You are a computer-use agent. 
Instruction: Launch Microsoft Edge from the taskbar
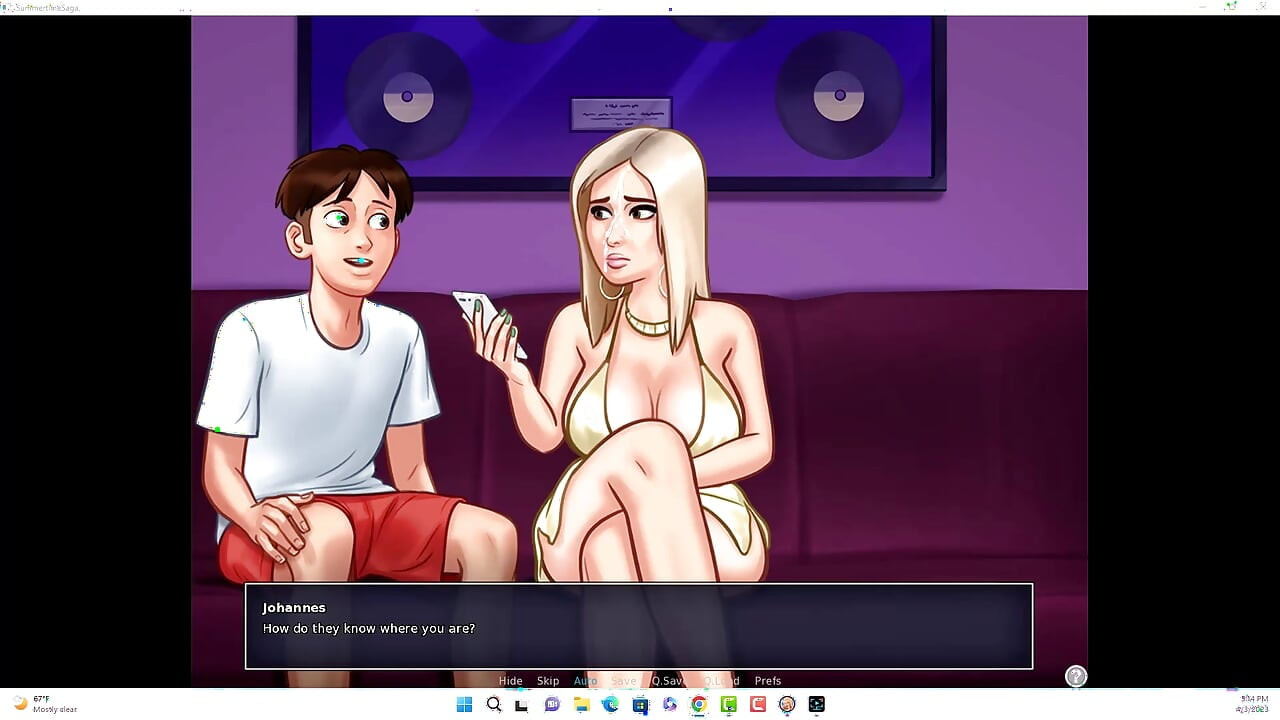[610, 705]
